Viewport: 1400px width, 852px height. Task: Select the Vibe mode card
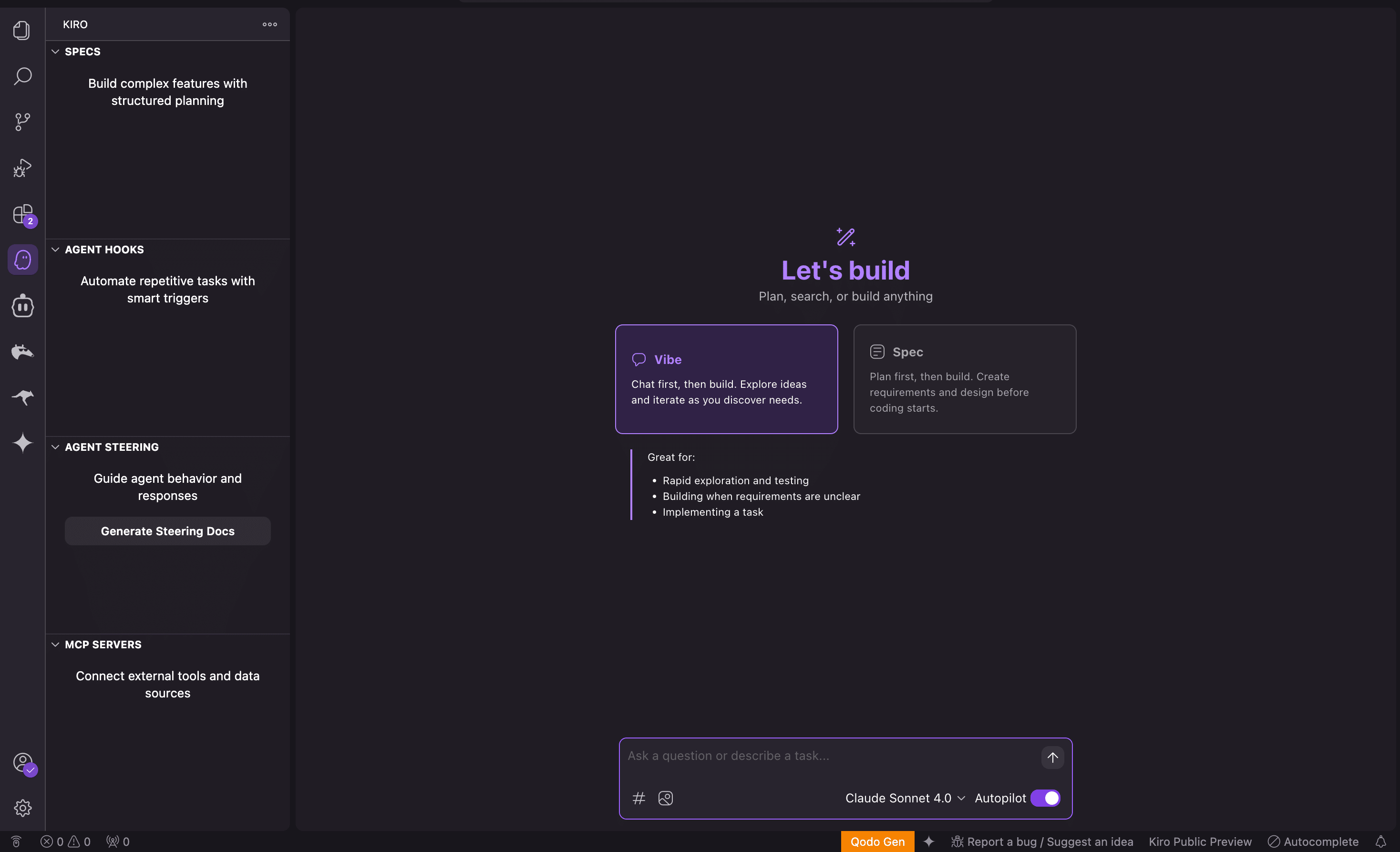[726, 379]
